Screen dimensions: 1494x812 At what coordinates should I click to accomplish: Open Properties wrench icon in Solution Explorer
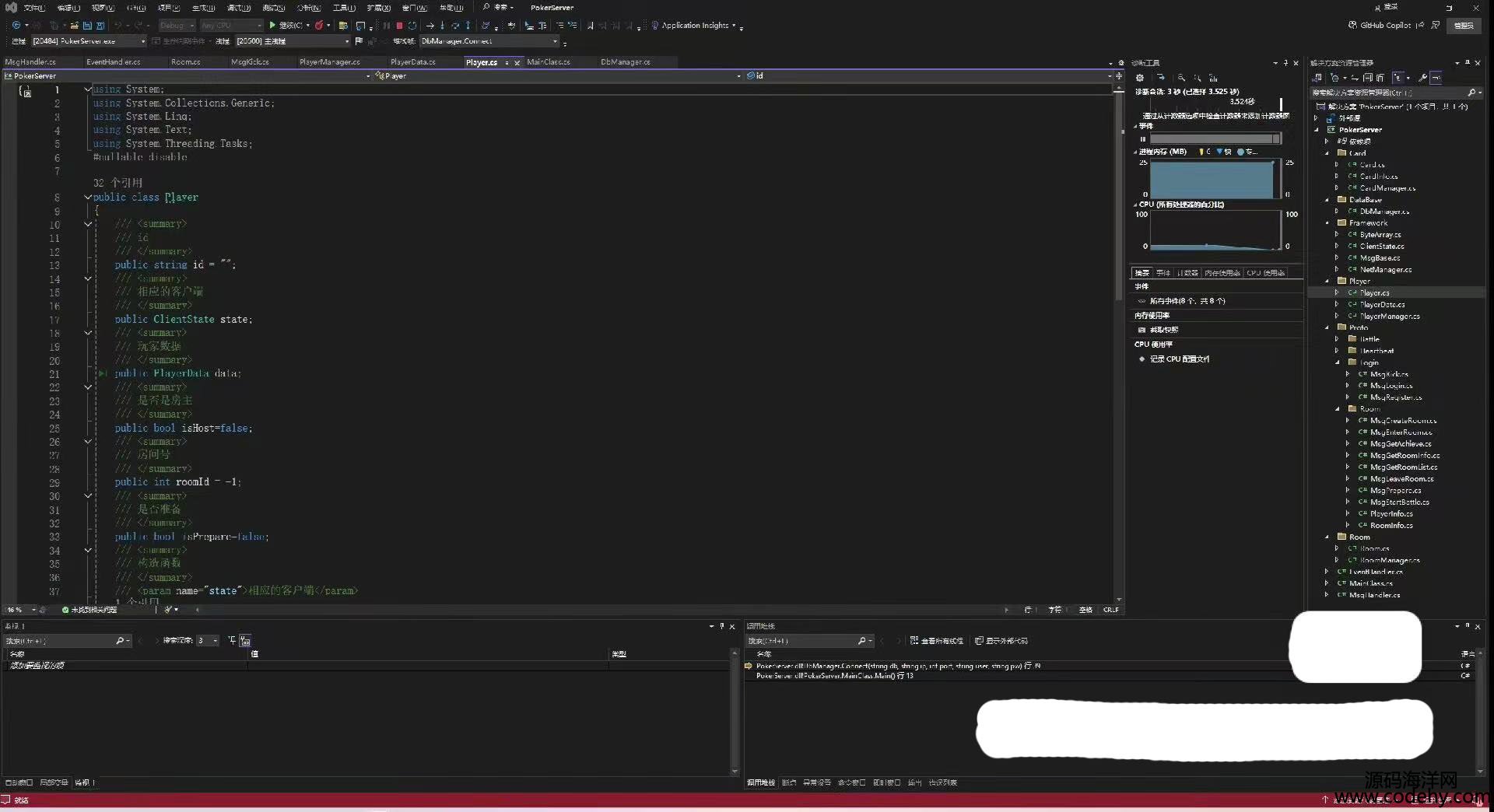(1422, 78)
